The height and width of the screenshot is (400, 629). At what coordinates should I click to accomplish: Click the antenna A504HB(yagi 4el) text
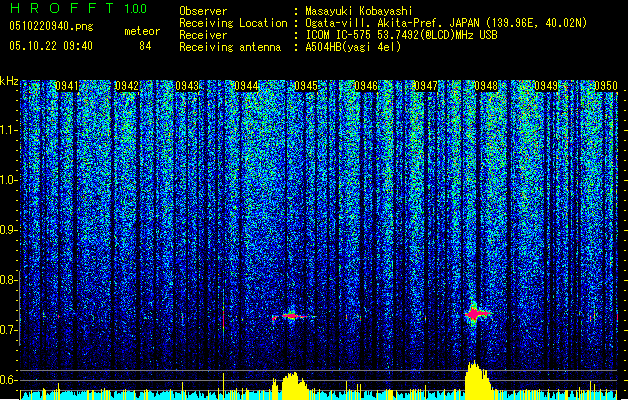(353, 47)
